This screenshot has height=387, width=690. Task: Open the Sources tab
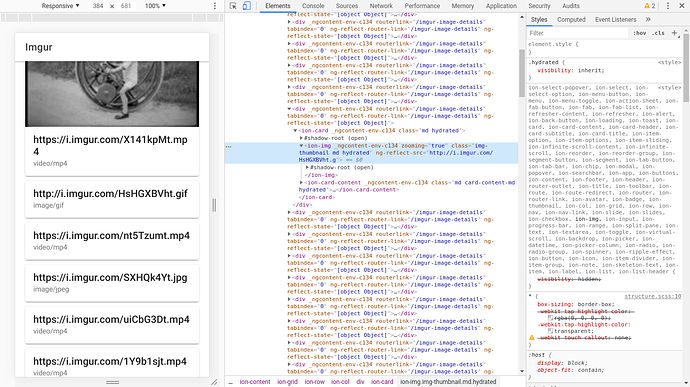click(x=347, y=6)
